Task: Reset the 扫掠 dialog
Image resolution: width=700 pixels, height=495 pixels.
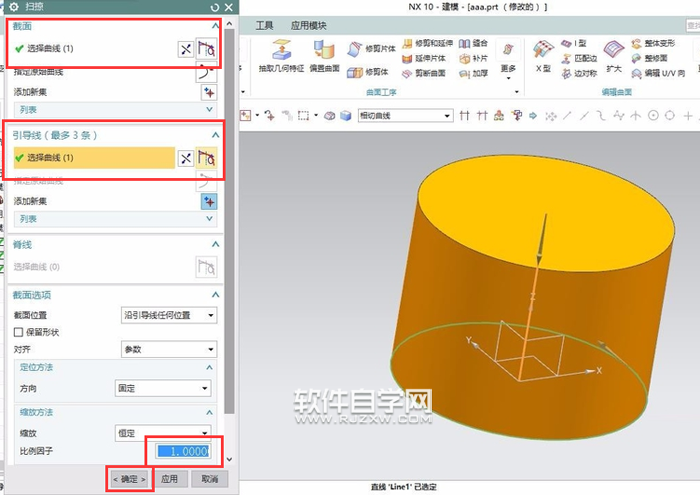Action: tap(215, 7)
